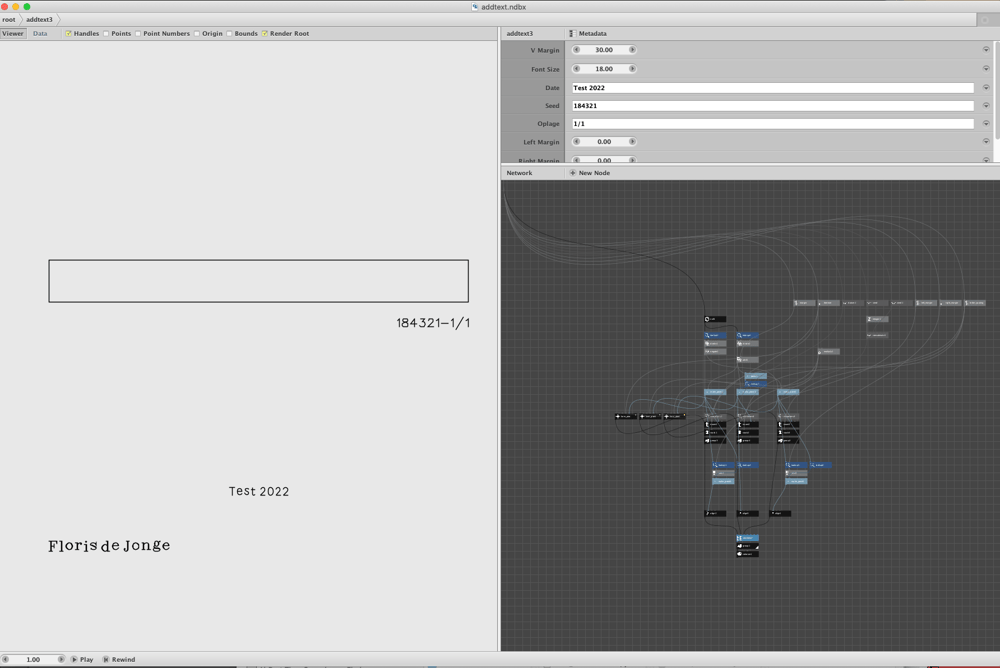Open the Left Margin row options arrow
The width and height of the screenshot is (1000, 668).
pos(986,142)
